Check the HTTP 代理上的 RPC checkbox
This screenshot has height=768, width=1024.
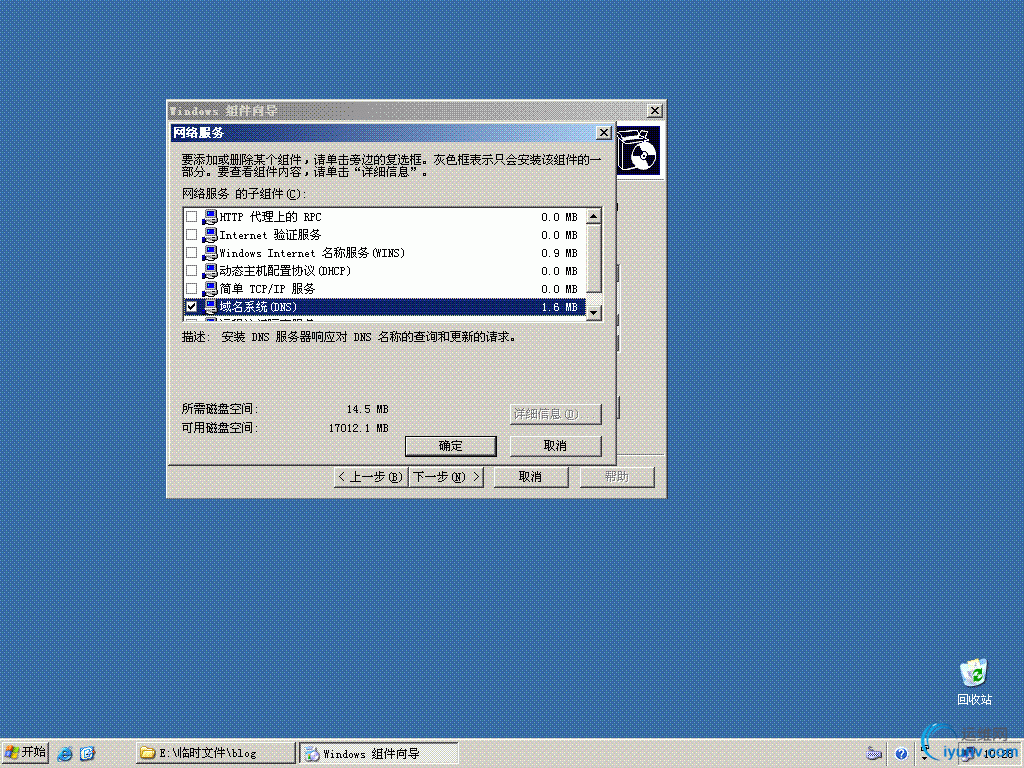[191, 217]
